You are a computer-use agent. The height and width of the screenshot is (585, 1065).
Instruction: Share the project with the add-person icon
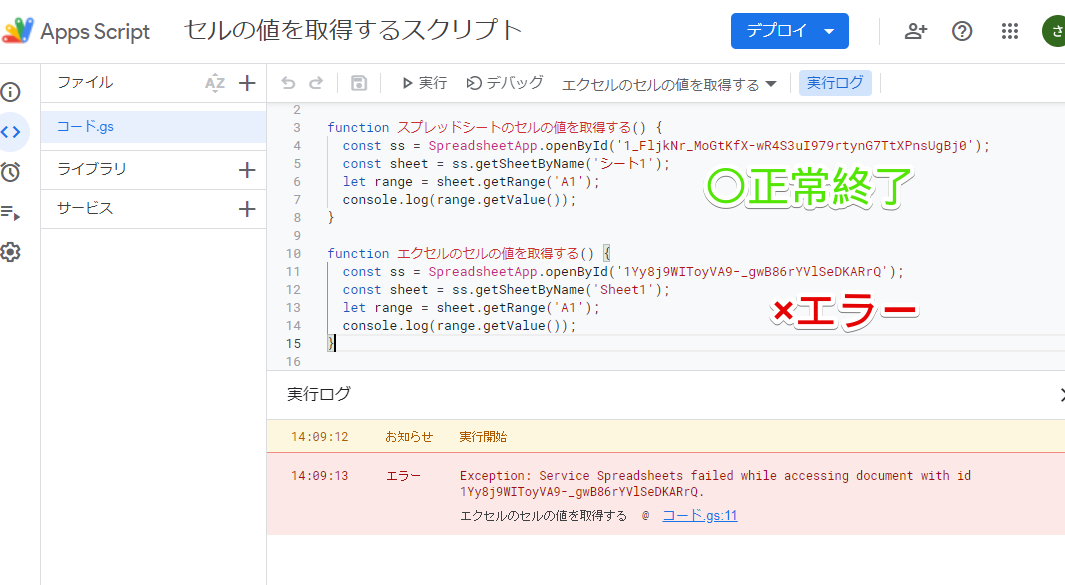[x=915, y=31]
